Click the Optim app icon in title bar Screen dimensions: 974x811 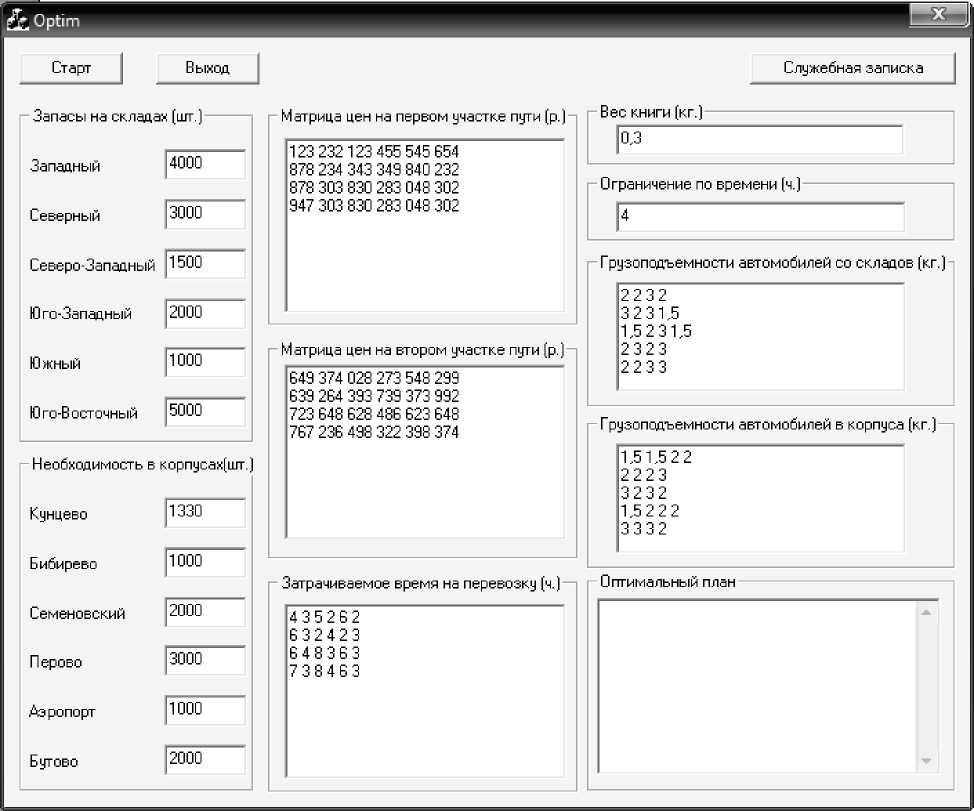16,20
